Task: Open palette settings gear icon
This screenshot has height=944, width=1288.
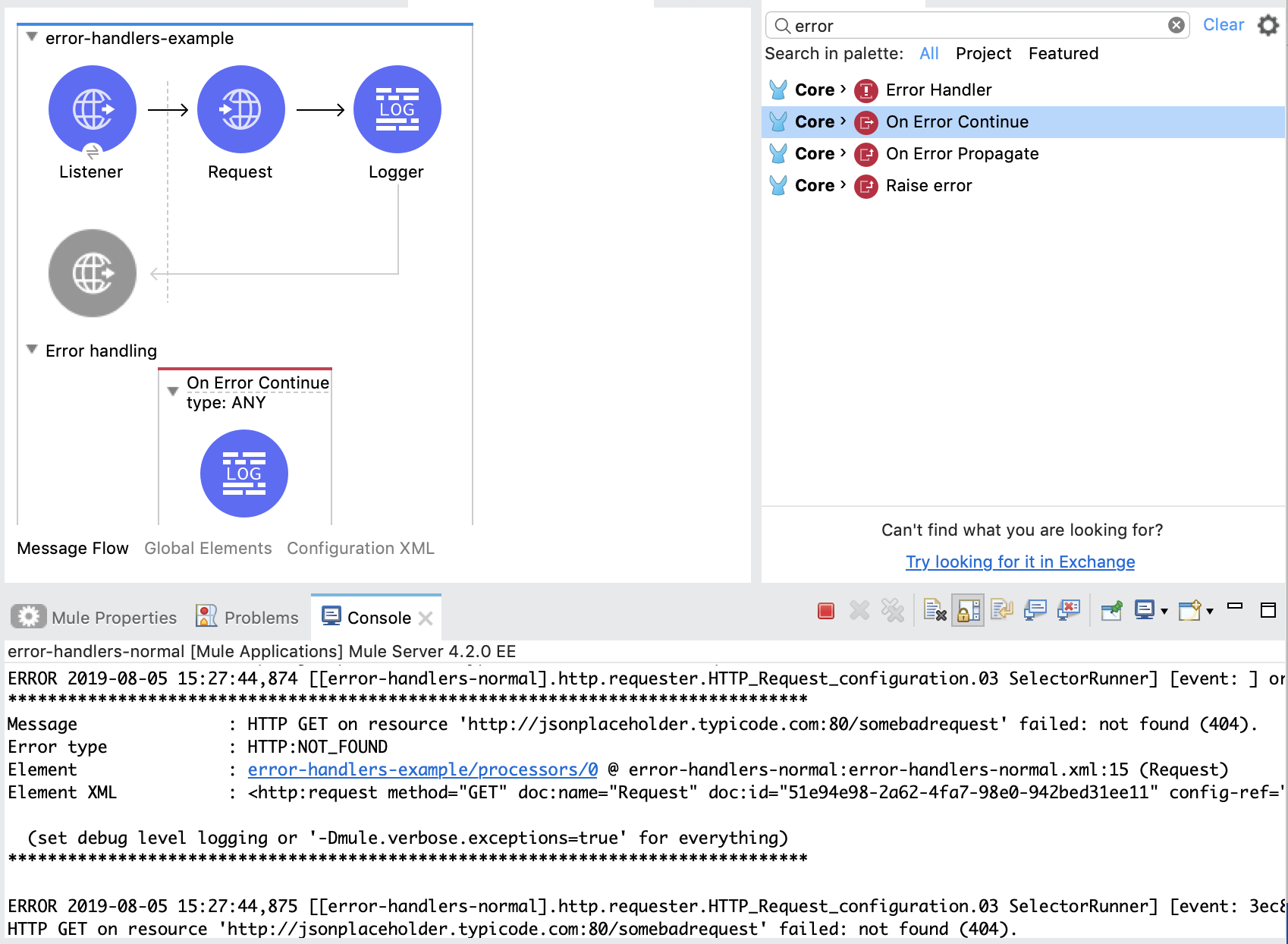Action: coord(1268,26)
